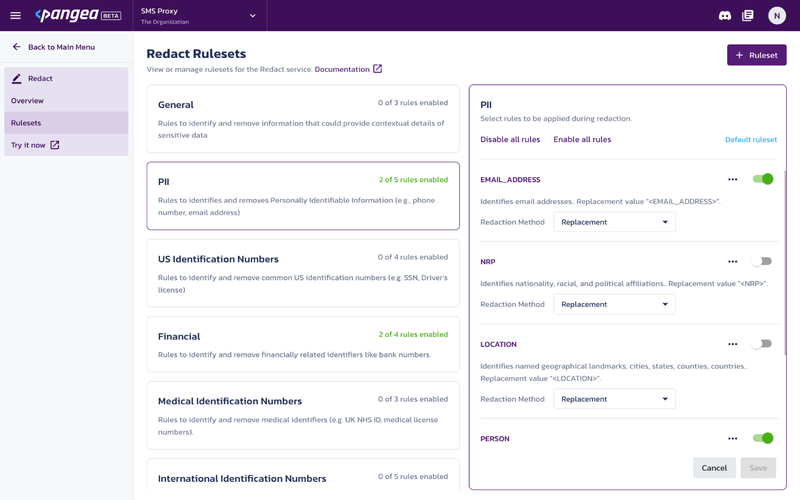Viewport: 800px width, 500px height.
Task: Click the add Ruleset button
Action: (756, 55)
